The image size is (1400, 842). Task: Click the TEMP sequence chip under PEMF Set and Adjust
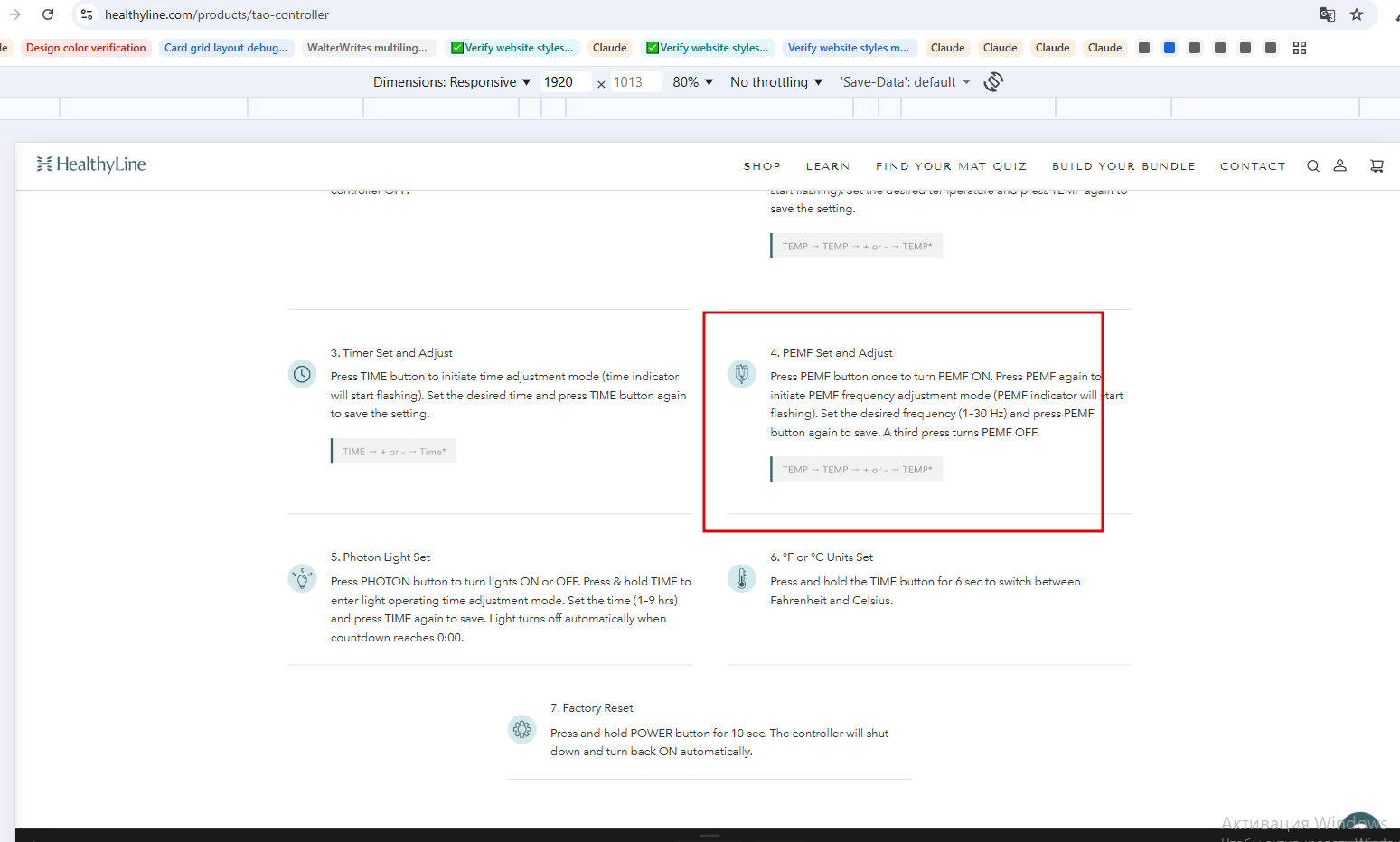pyautogui.click(x=857, y=470)
